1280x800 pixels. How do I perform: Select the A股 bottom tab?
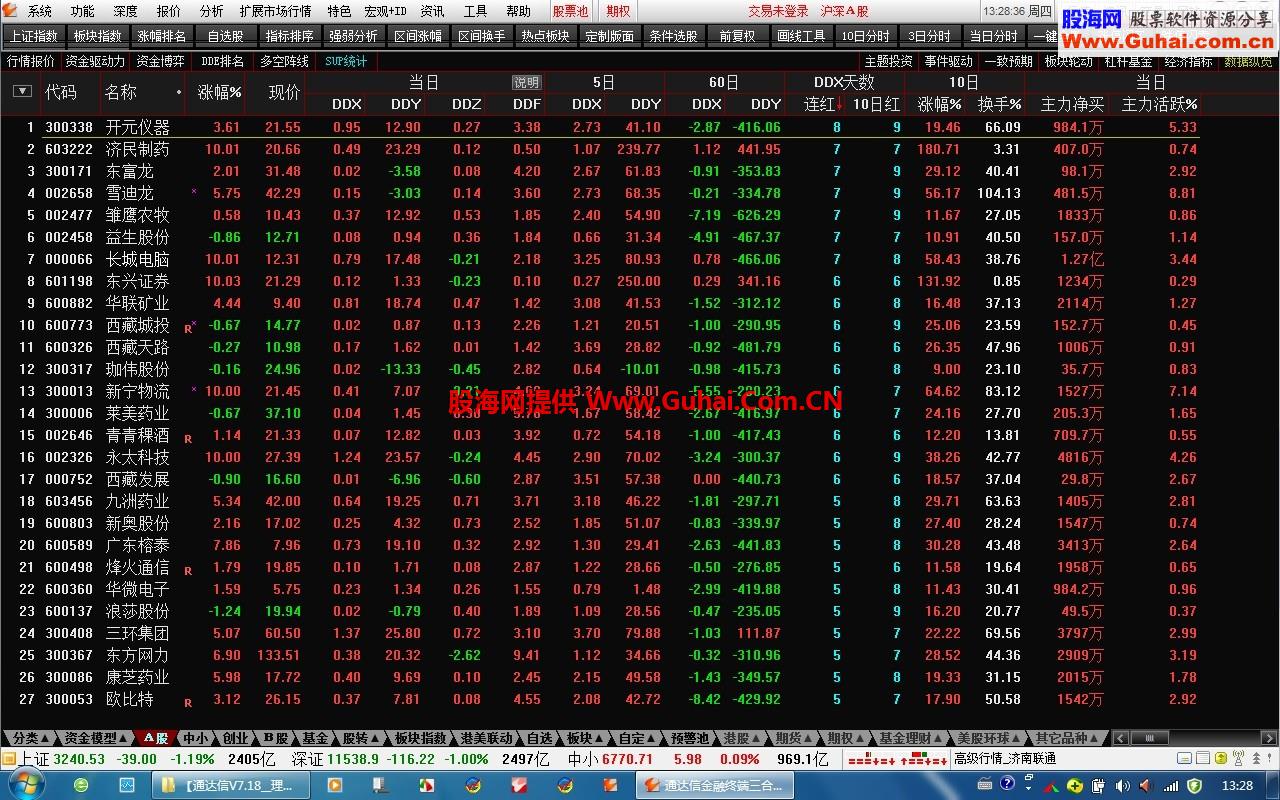point(156,738)
